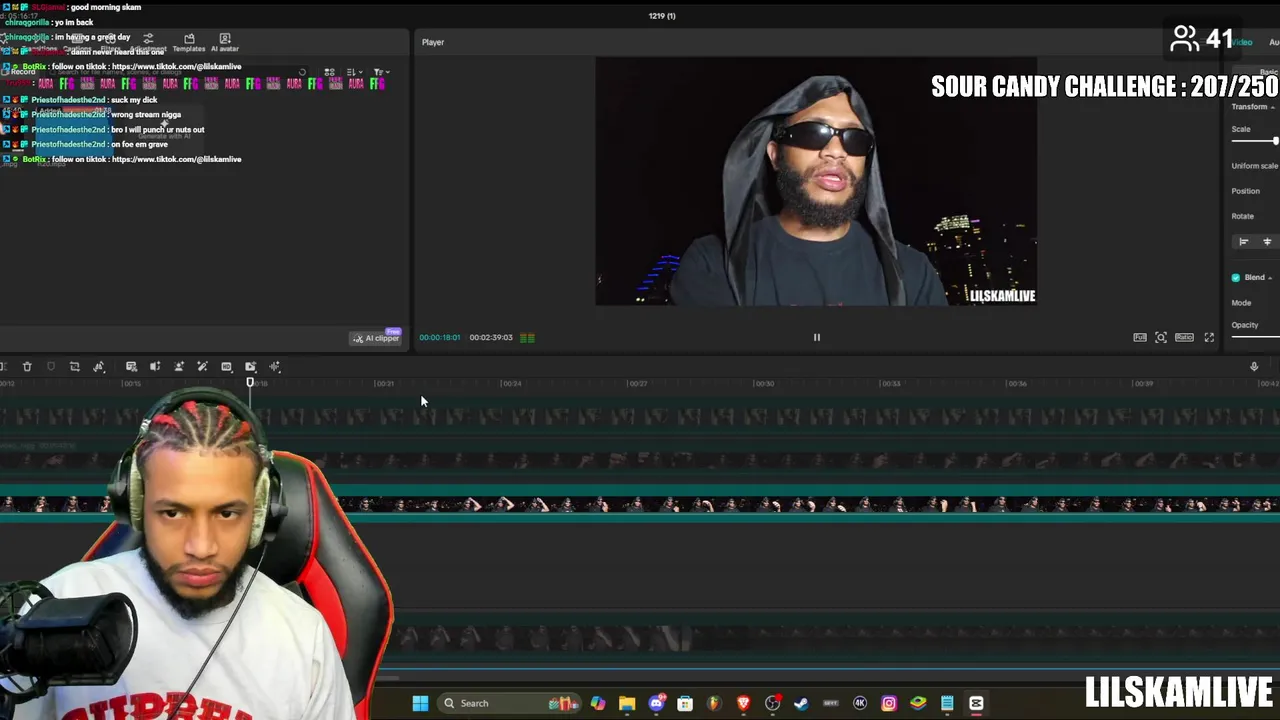Open the Notepad taskbar icon

coord(947,703)
